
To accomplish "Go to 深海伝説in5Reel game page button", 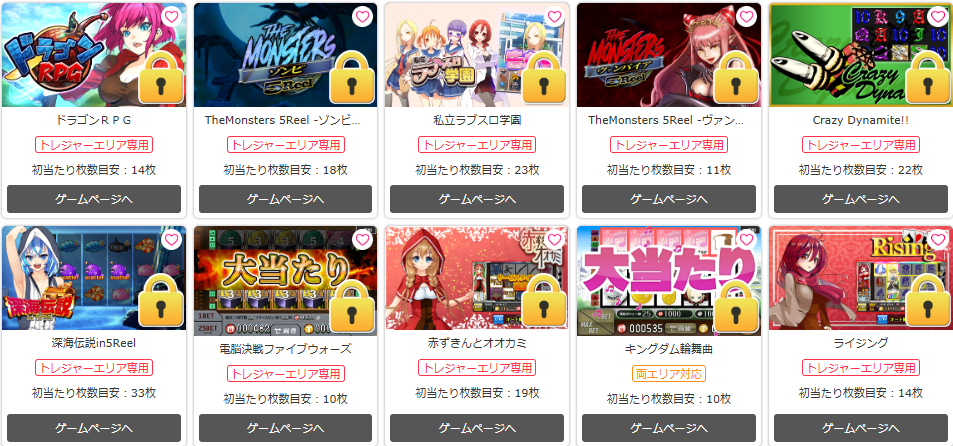I will (94, 428).
